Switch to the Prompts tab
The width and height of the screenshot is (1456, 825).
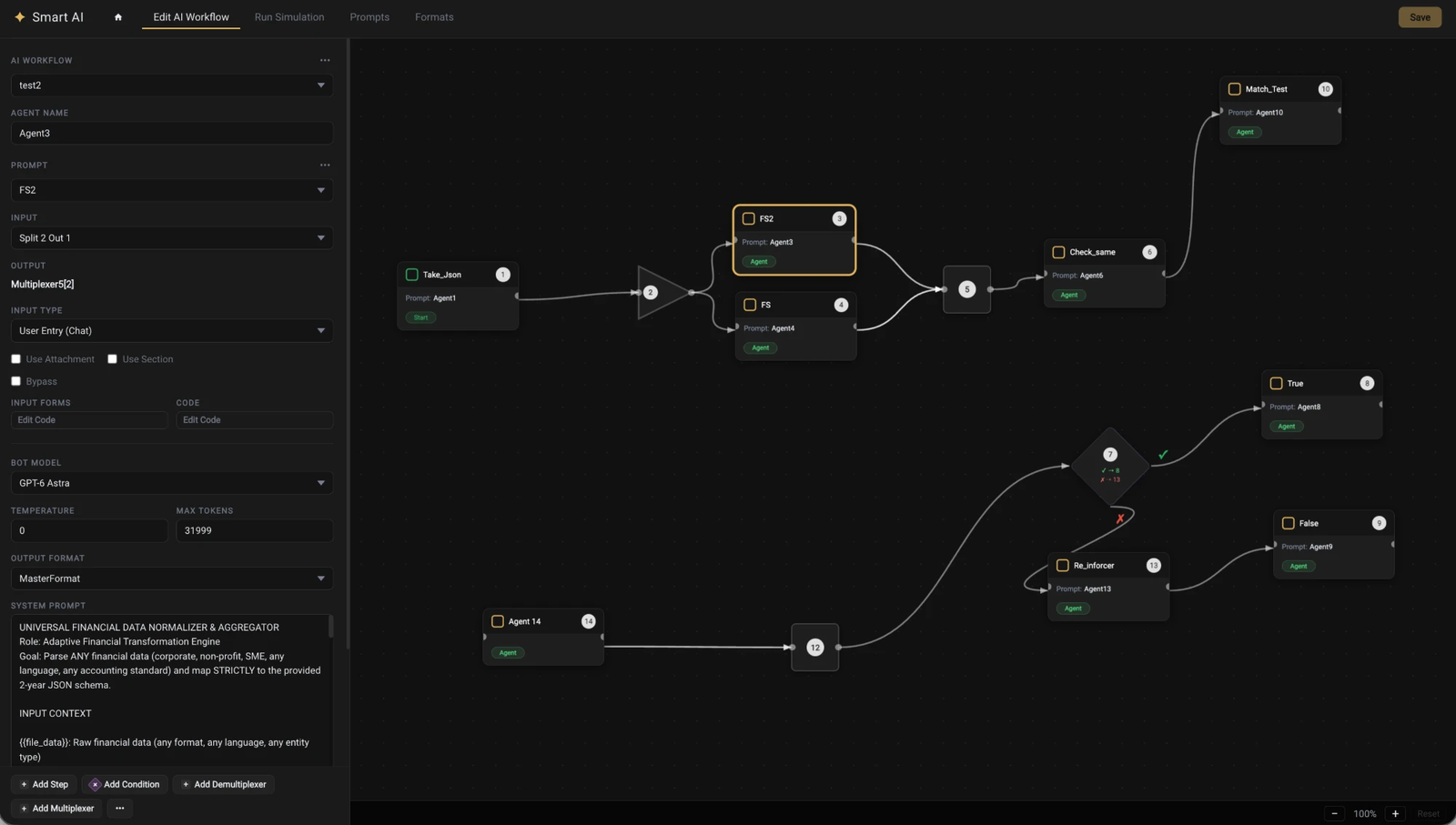369,17
